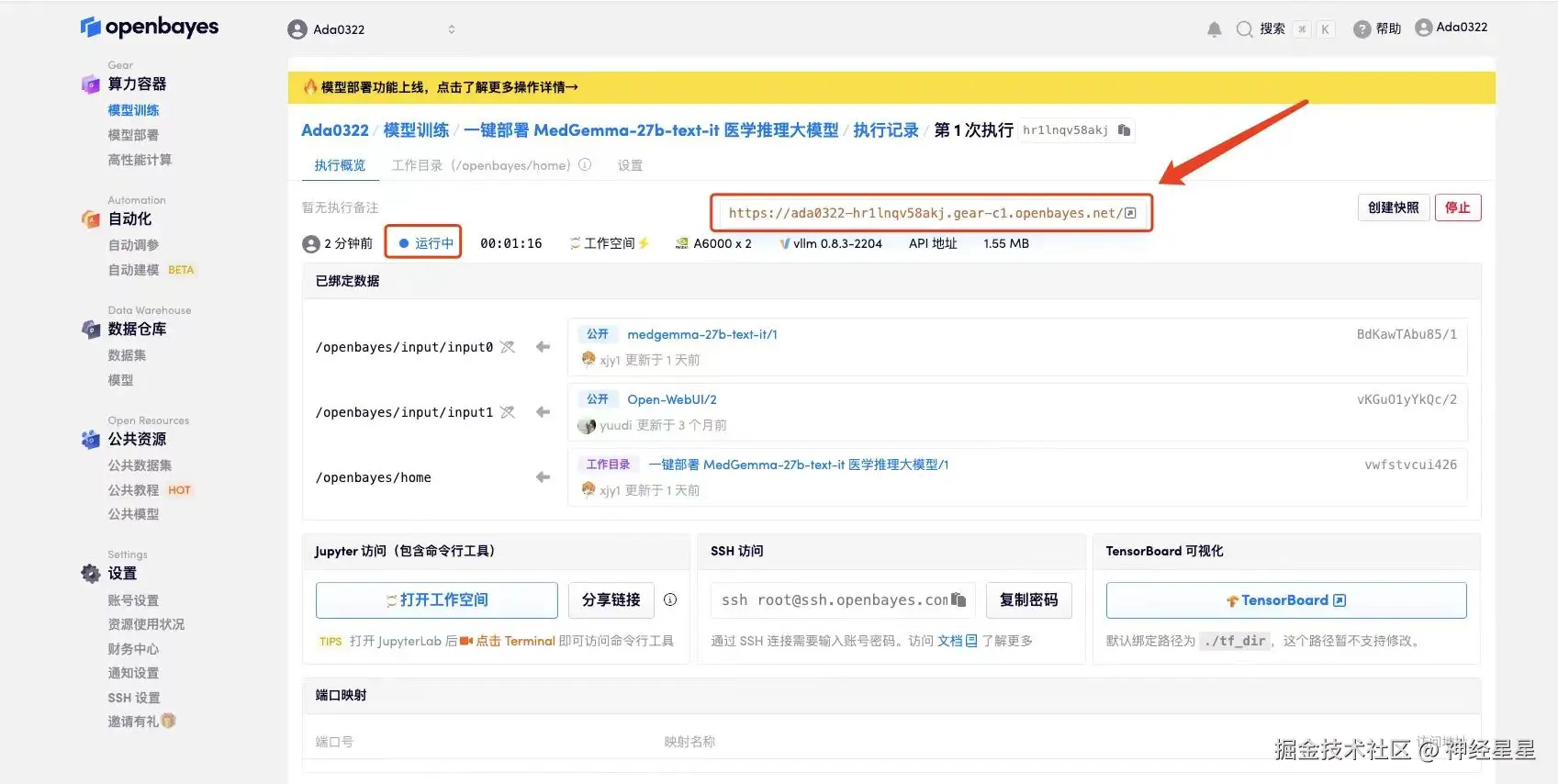Click the 分享链接 button

[611, 599]
